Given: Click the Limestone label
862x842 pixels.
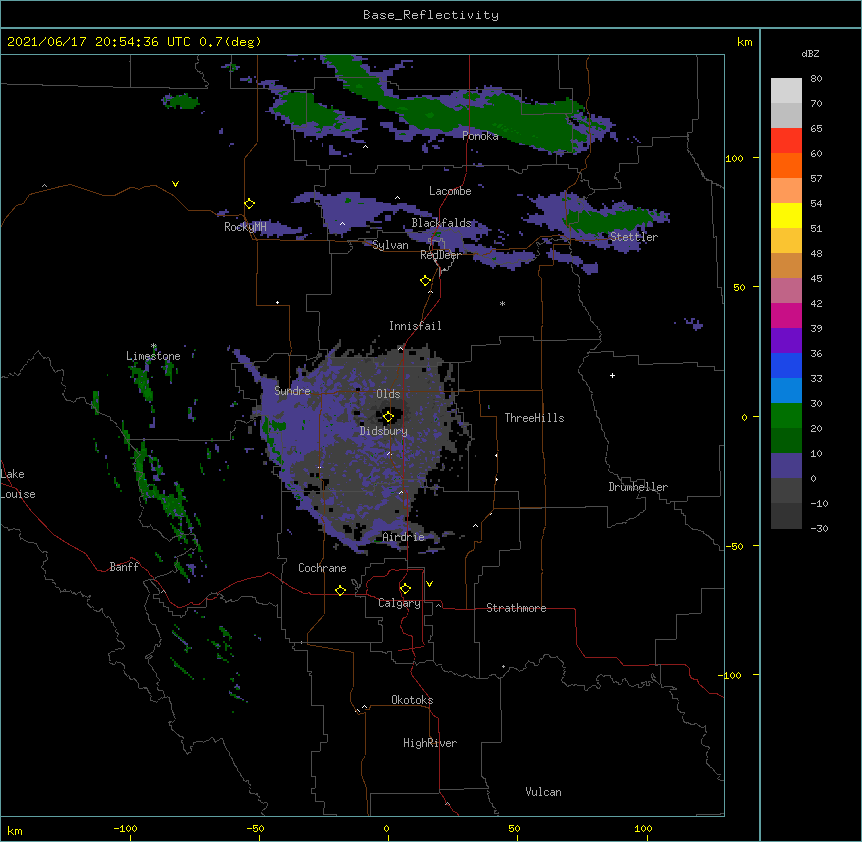Looking at the screenshot, I should click(153, 356).
